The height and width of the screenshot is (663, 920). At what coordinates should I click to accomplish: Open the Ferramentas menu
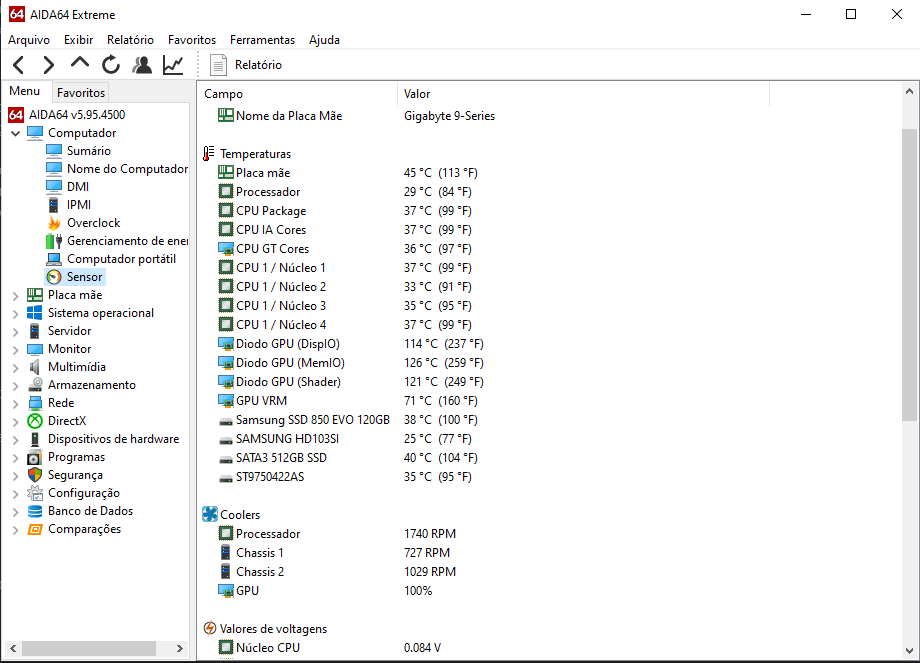pyautogui.click(x=262, y=40)
